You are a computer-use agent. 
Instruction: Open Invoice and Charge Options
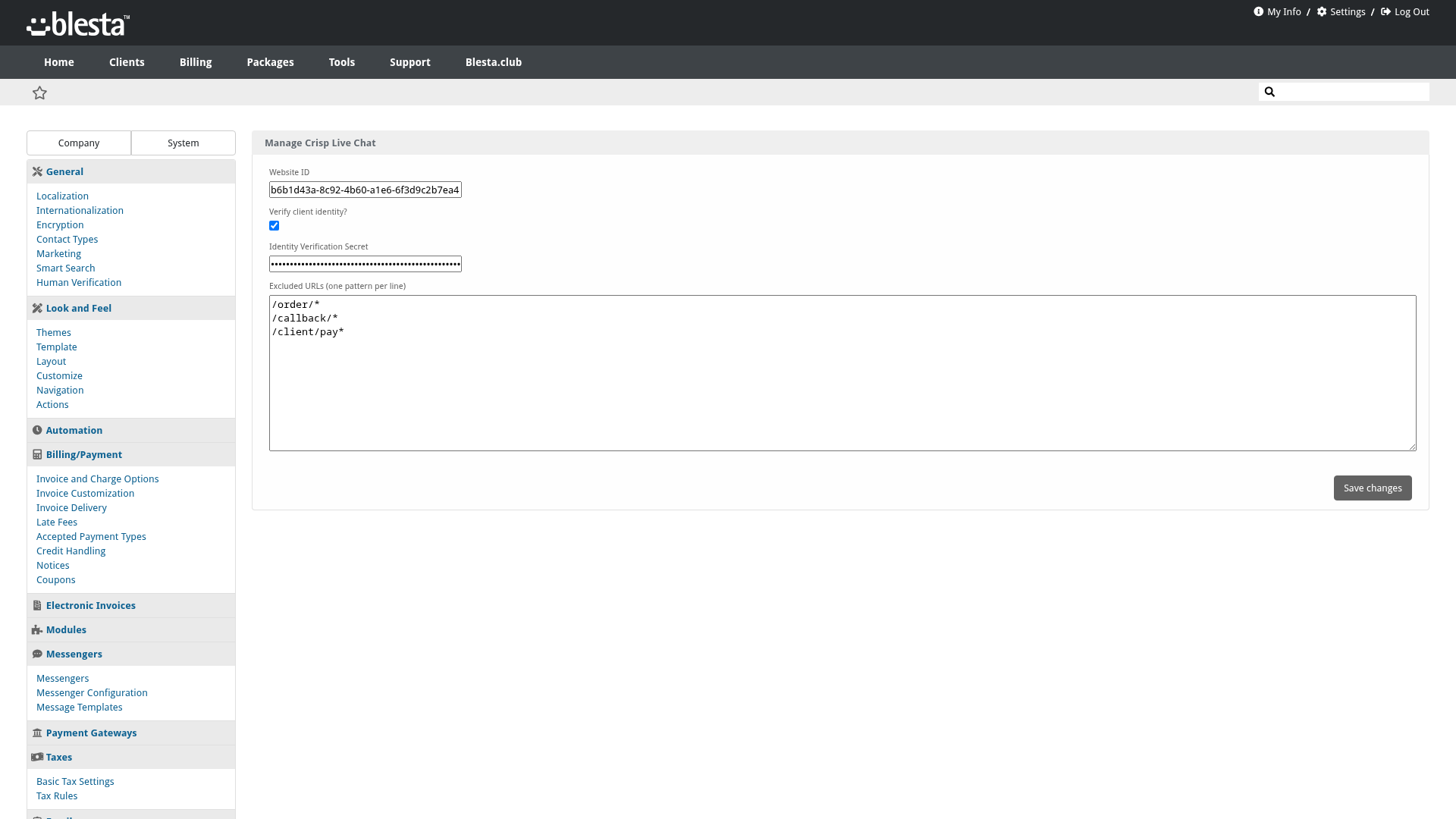(98, 479)
